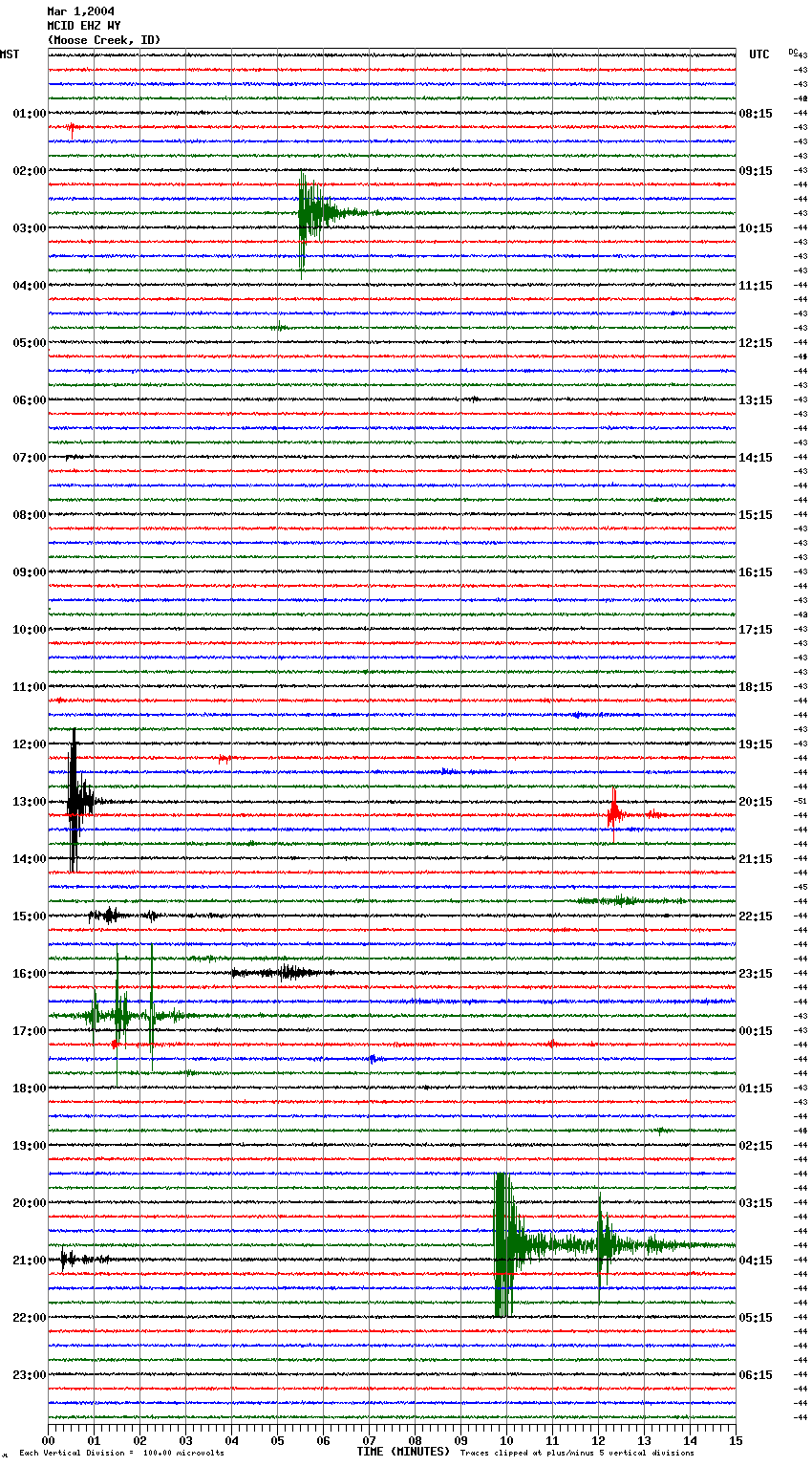The height and width of the screenshot is (1466, 812).
Task: Click the '18:15' UTC time label
Action: point(756,687)
